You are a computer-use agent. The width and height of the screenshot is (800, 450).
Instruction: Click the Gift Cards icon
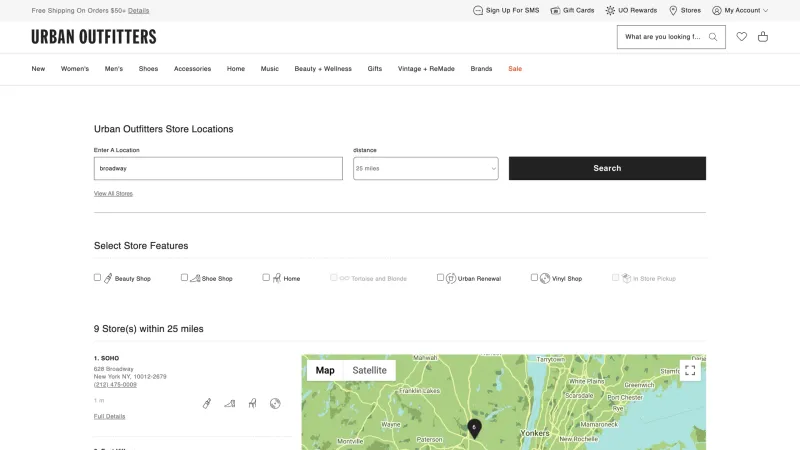[555, 10]
